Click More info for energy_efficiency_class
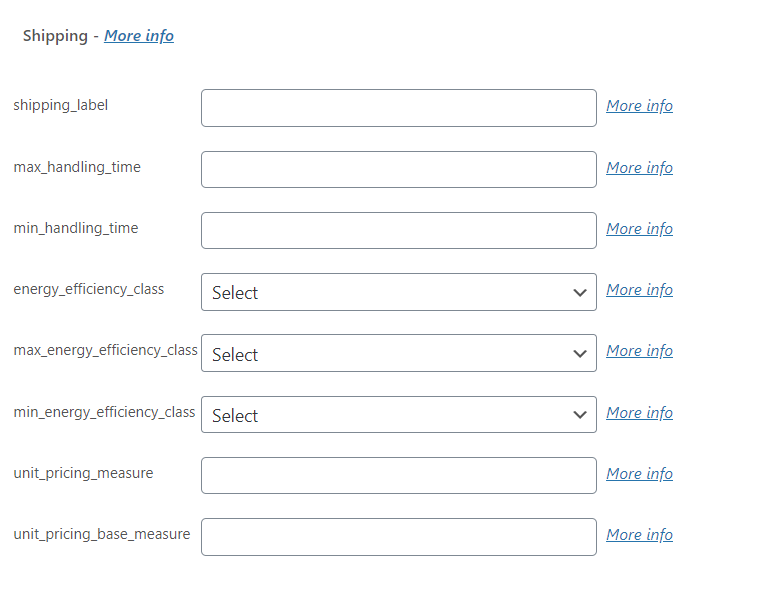Screen dimensions: 781x592 click(639, 290)
